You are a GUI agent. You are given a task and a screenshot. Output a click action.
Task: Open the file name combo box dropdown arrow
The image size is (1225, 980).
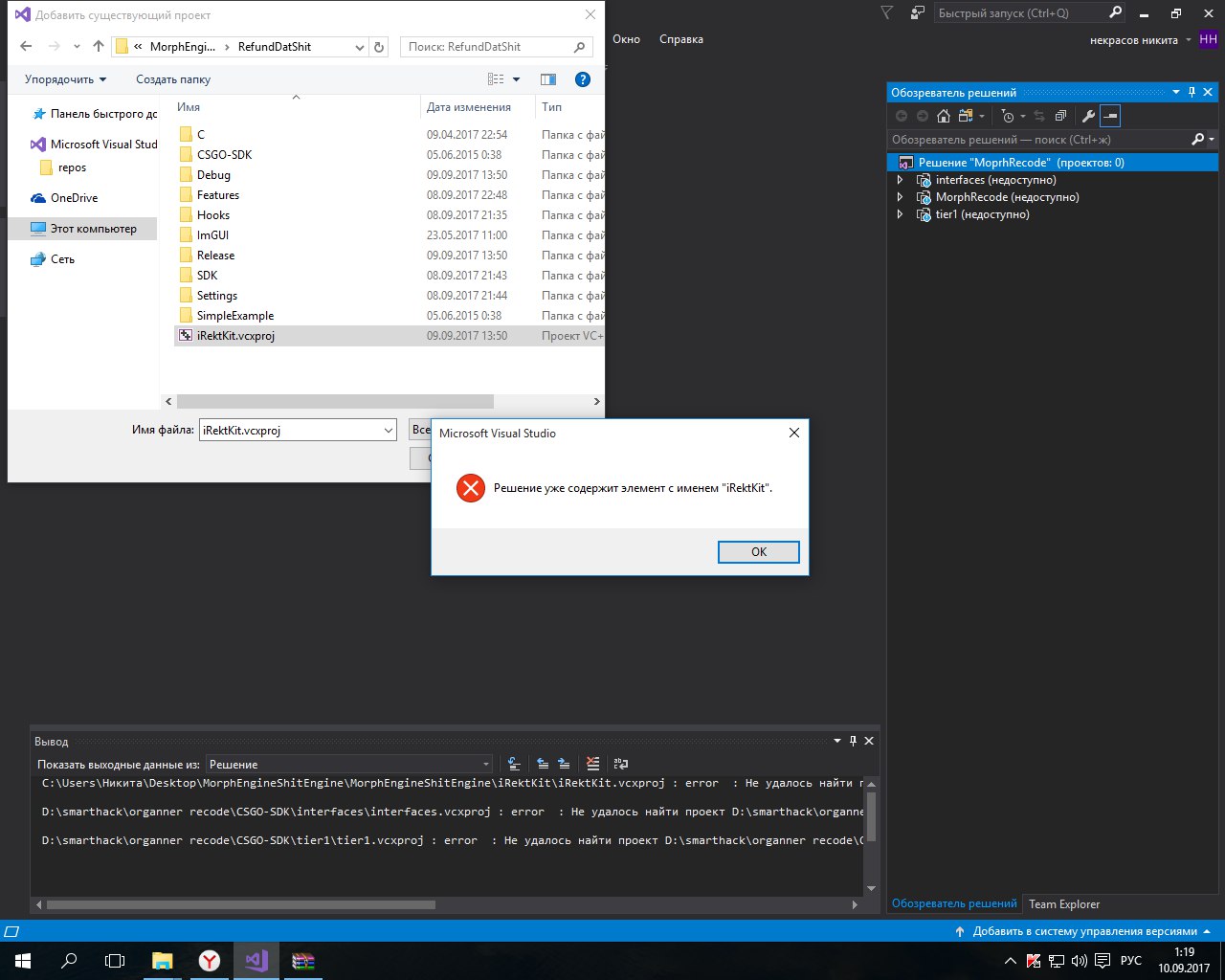click(x=388, y=431)
